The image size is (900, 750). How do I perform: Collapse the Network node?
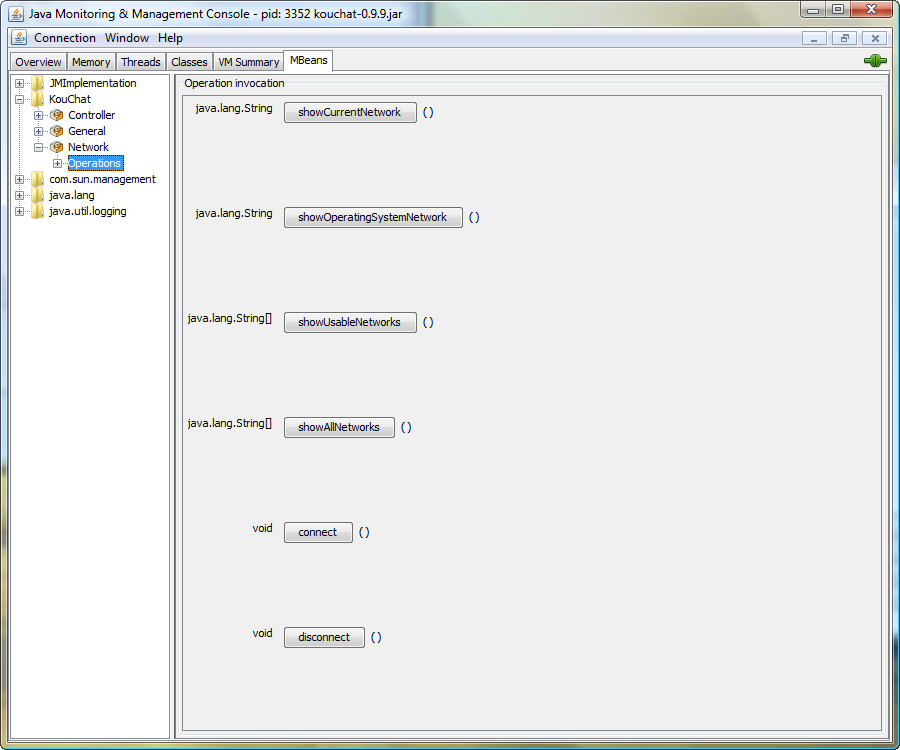(38, 147)
